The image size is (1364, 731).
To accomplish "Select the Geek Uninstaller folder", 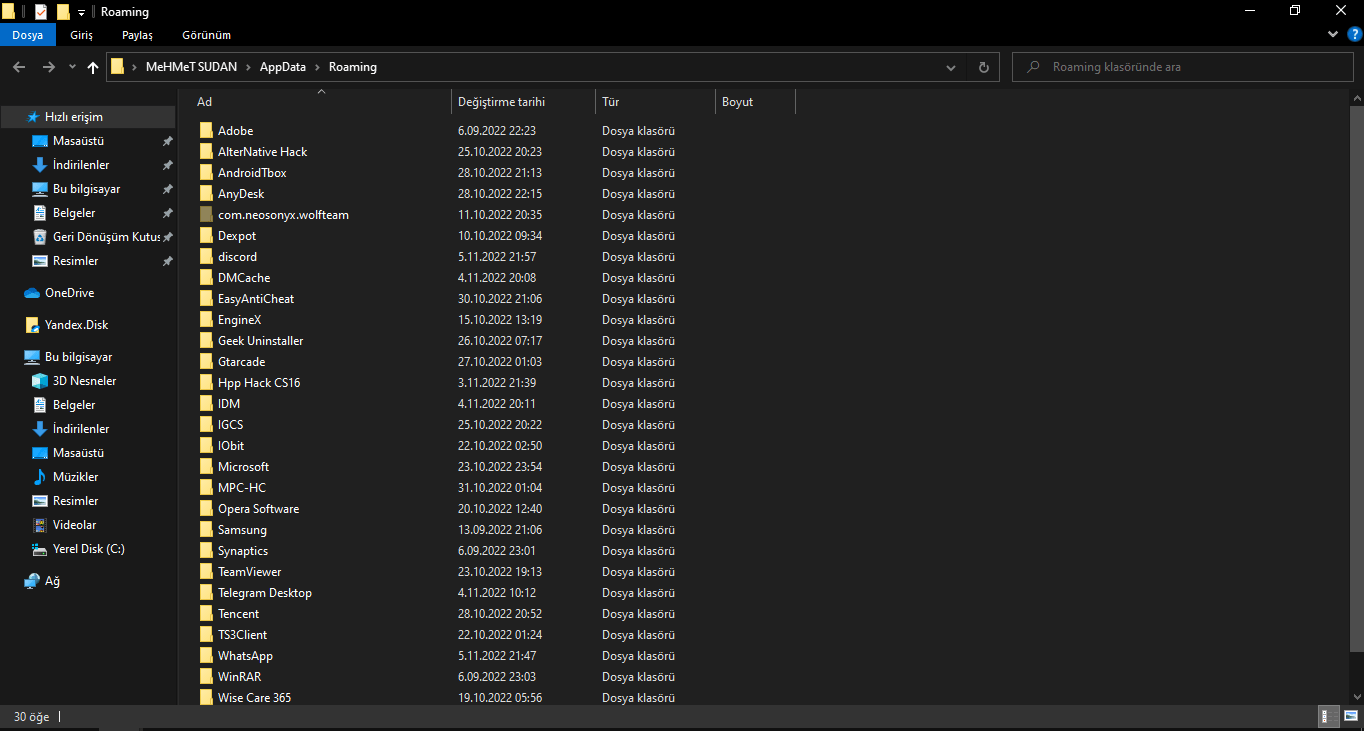I will click(x=260, y=341).
